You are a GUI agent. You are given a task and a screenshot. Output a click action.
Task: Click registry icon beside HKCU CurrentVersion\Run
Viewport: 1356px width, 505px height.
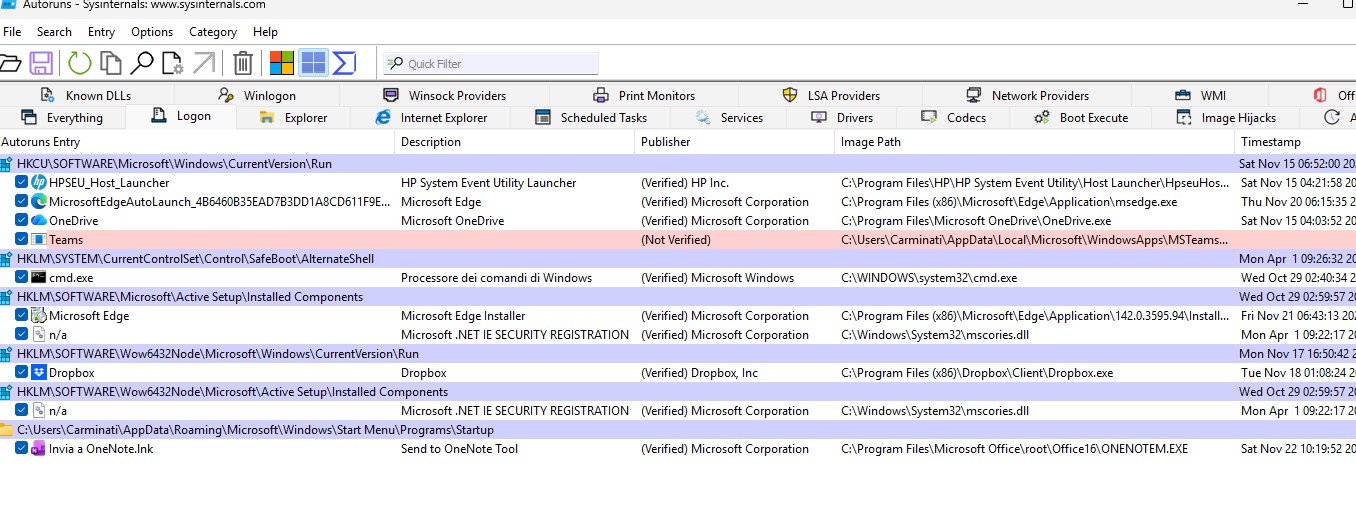coord(7,164)
